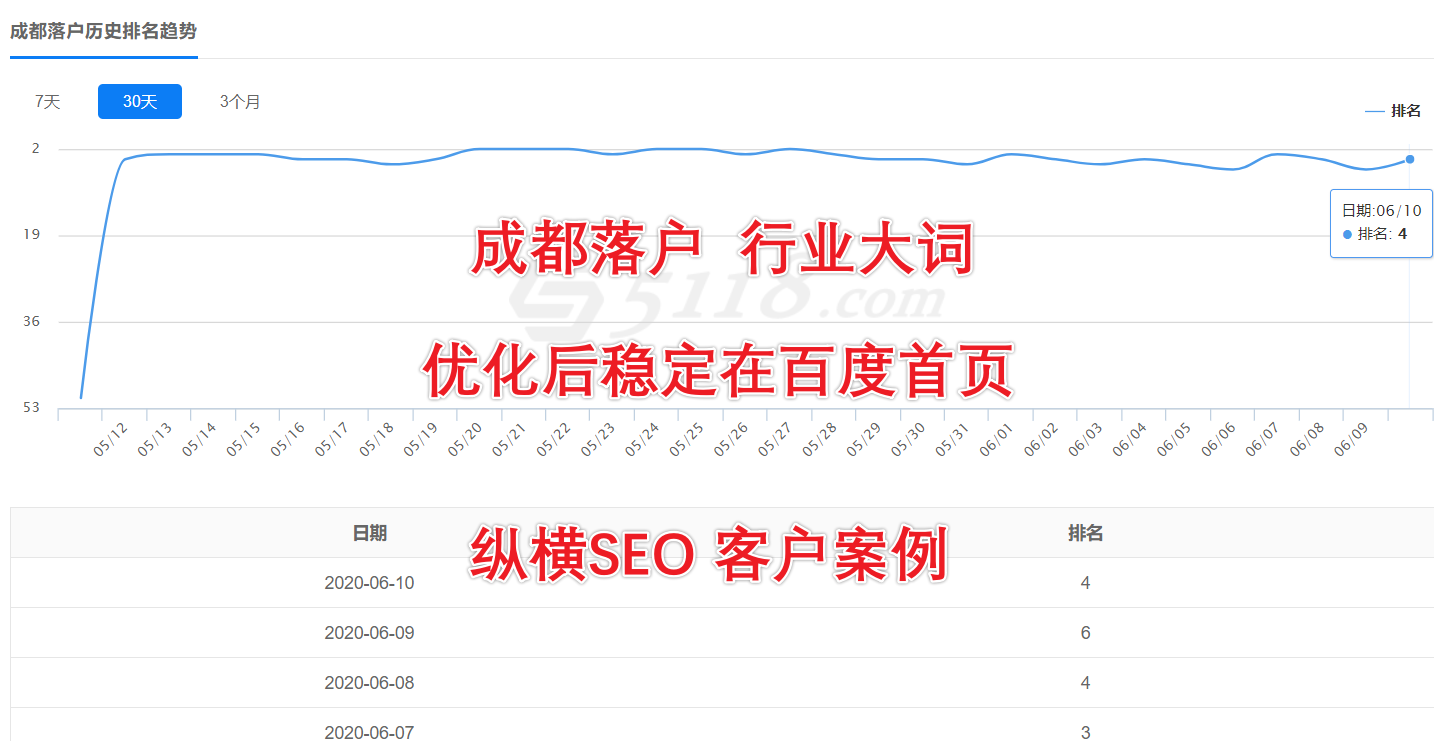Click the 日期 column header
The width and height of the screenshot is (1434, 741).
369,533
